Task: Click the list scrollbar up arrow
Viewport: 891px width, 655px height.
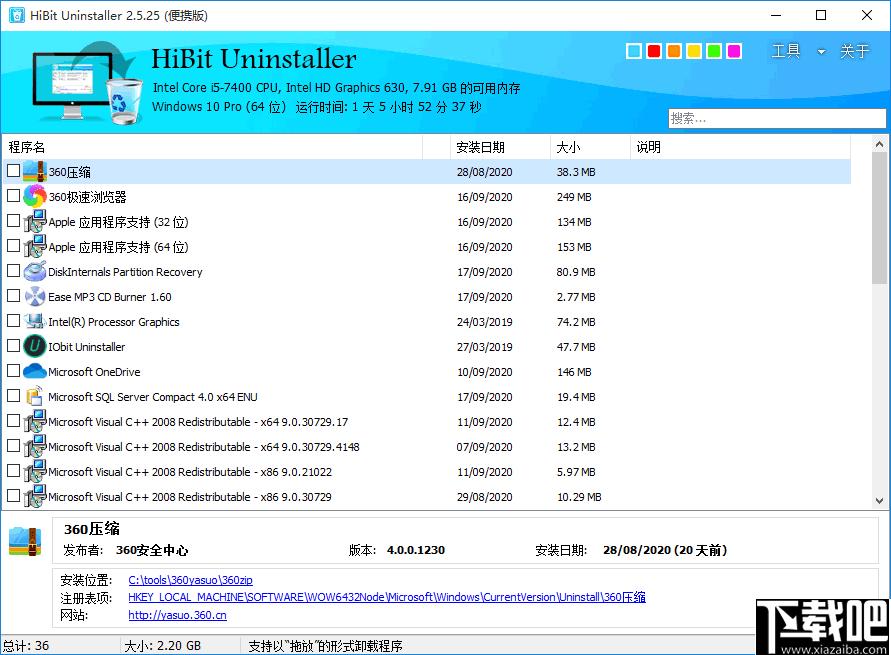Action: coord(879,144)
